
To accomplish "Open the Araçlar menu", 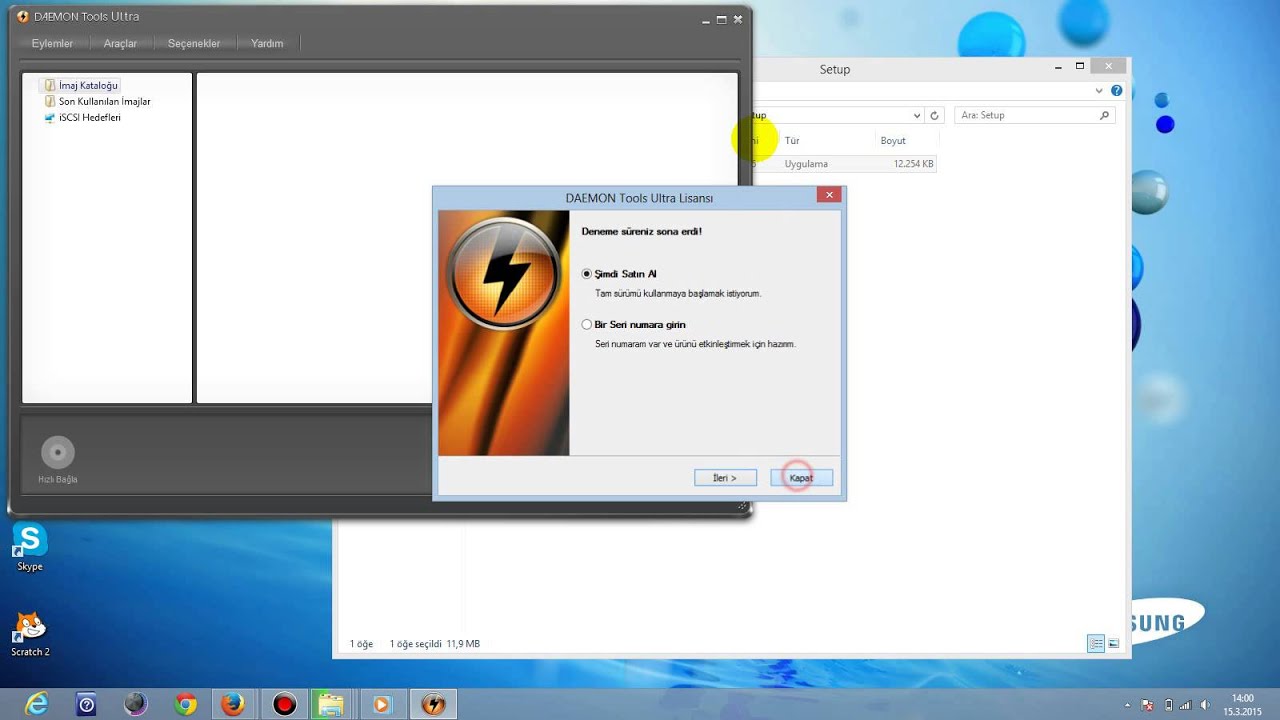I will pos(120,44).
